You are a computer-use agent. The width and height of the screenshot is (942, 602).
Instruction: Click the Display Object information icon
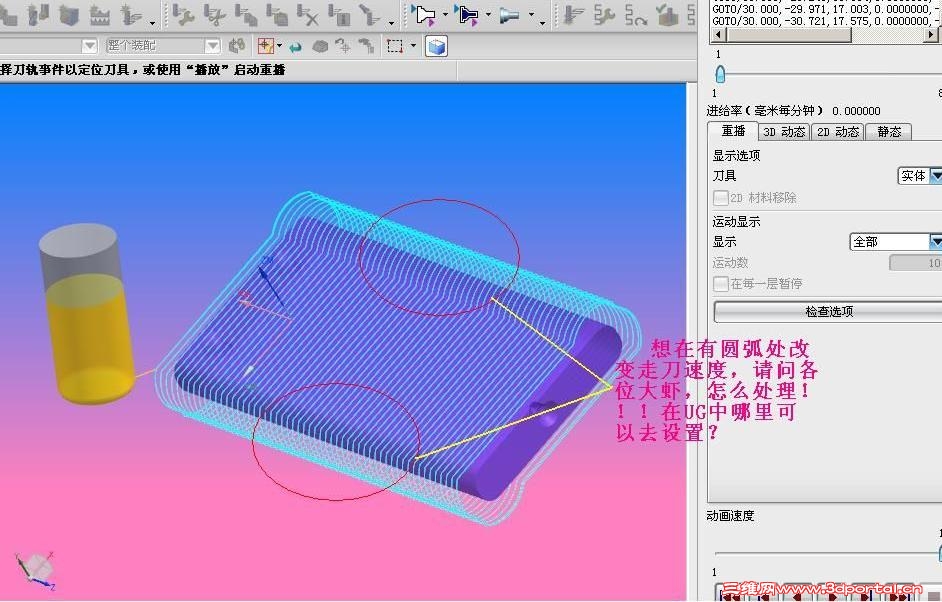coord(339,13)
